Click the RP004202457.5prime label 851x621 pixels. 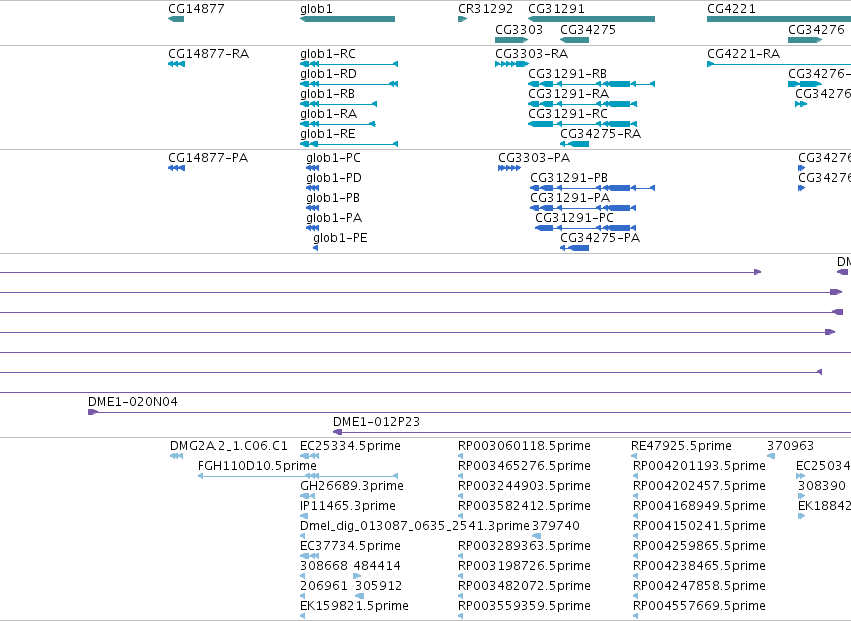700,486
